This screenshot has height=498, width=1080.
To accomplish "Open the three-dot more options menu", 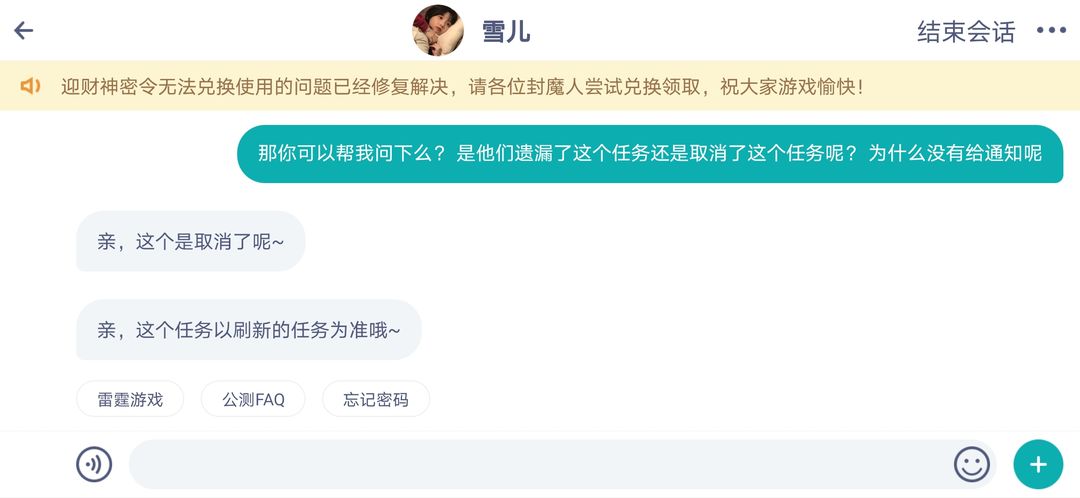I will (1051, 31).
